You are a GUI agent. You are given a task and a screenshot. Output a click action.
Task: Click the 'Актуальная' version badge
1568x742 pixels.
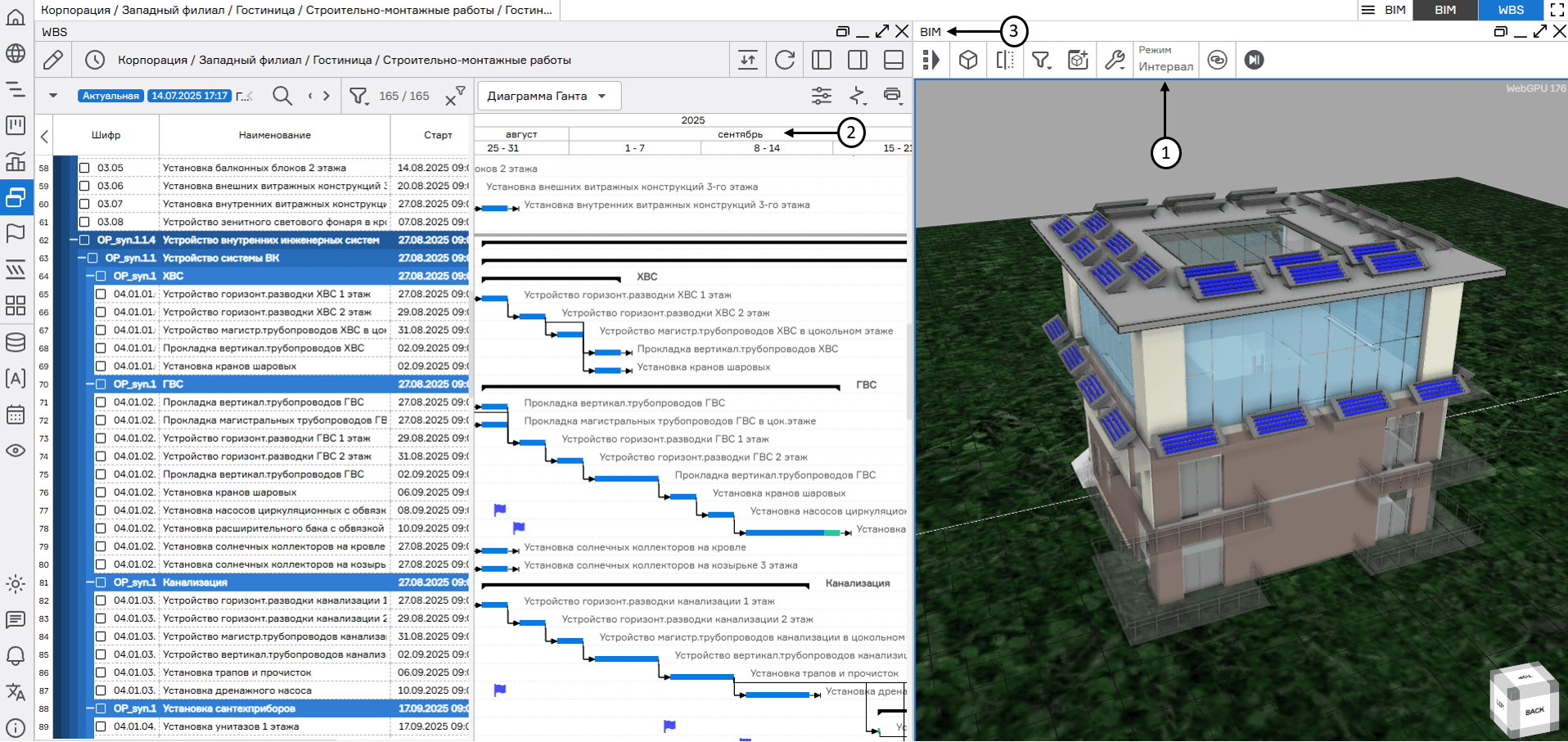click(110, 96)
